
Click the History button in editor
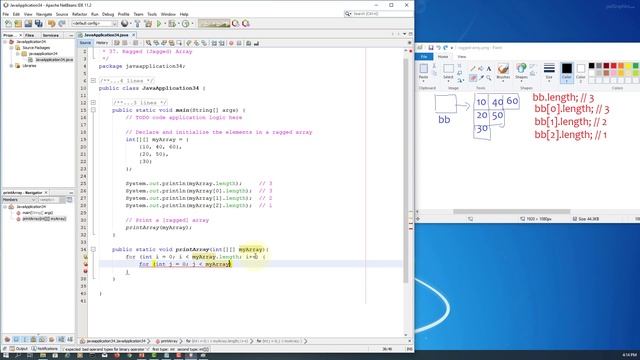click(x=102, y=43)
